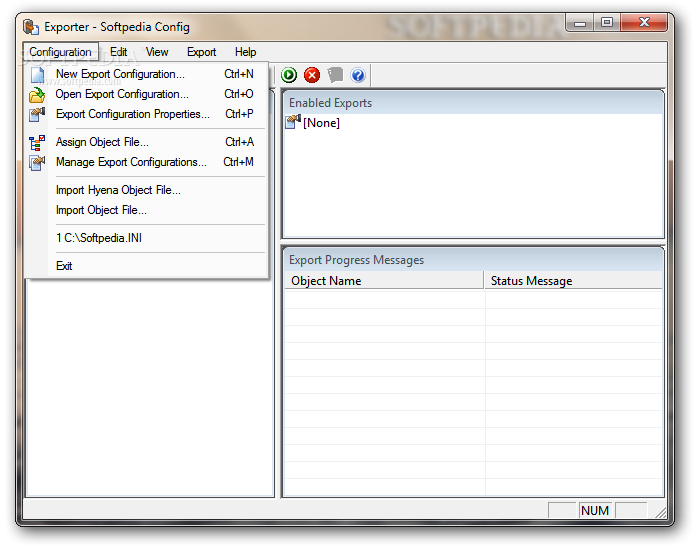Choose New Export Configuration... menu entry

pyautogui.click(x=147, y=74)
